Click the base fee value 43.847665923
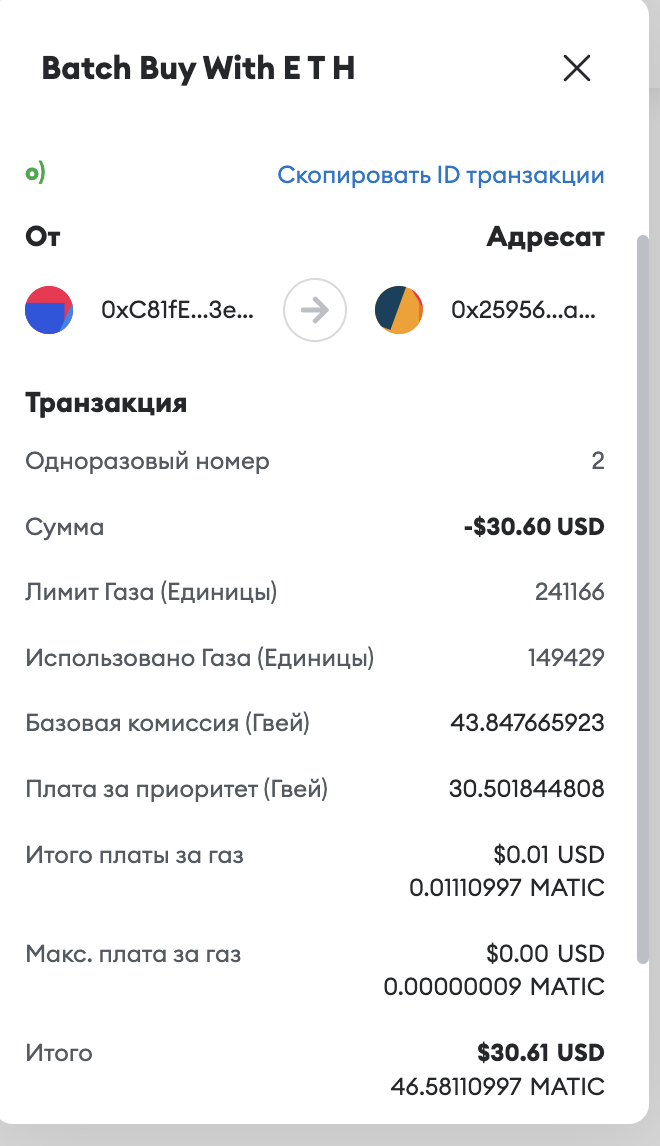This screenshot has width=660, height=1146. 528,723
